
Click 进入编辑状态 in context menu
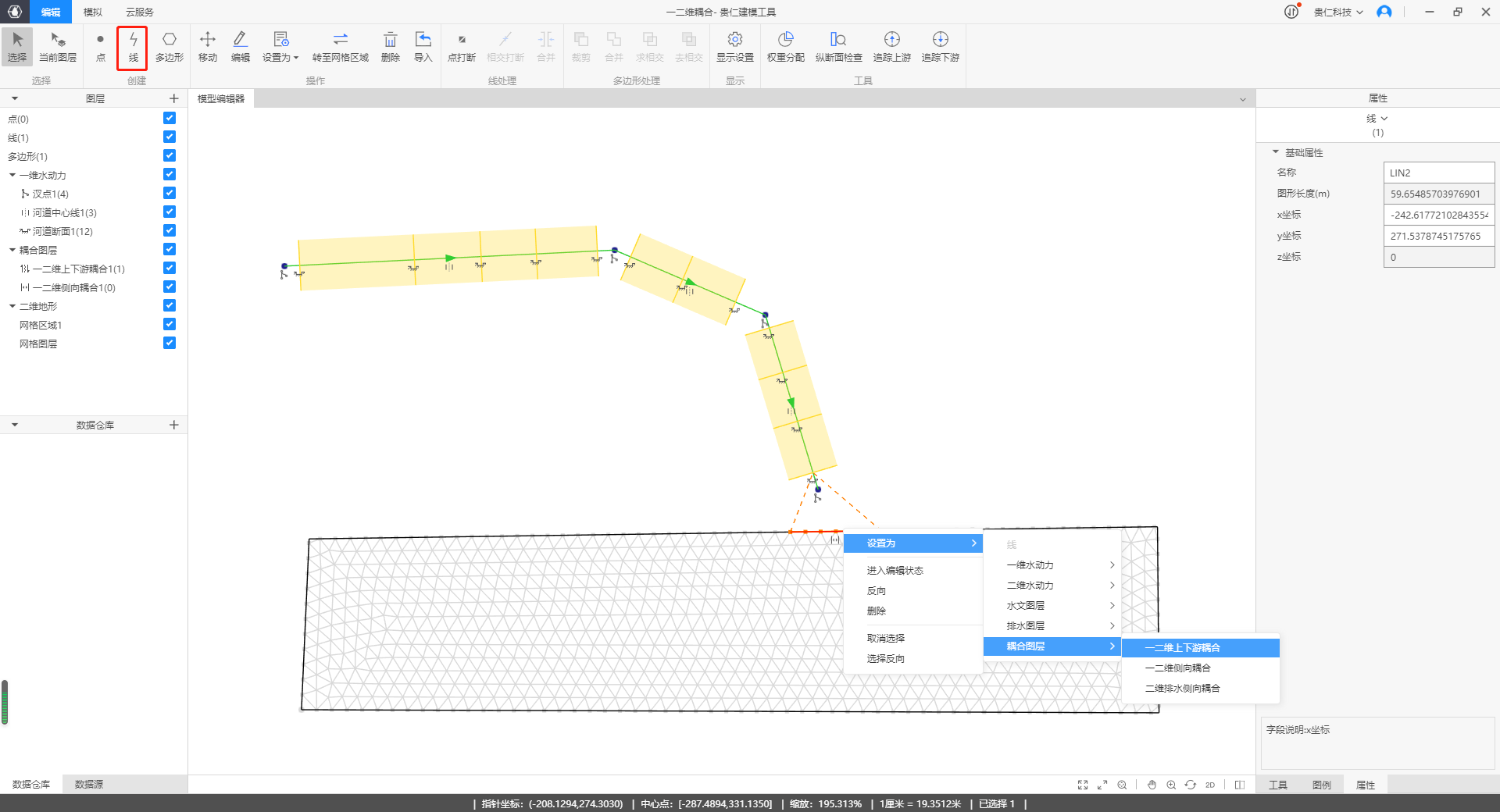(x=895, y=571)
